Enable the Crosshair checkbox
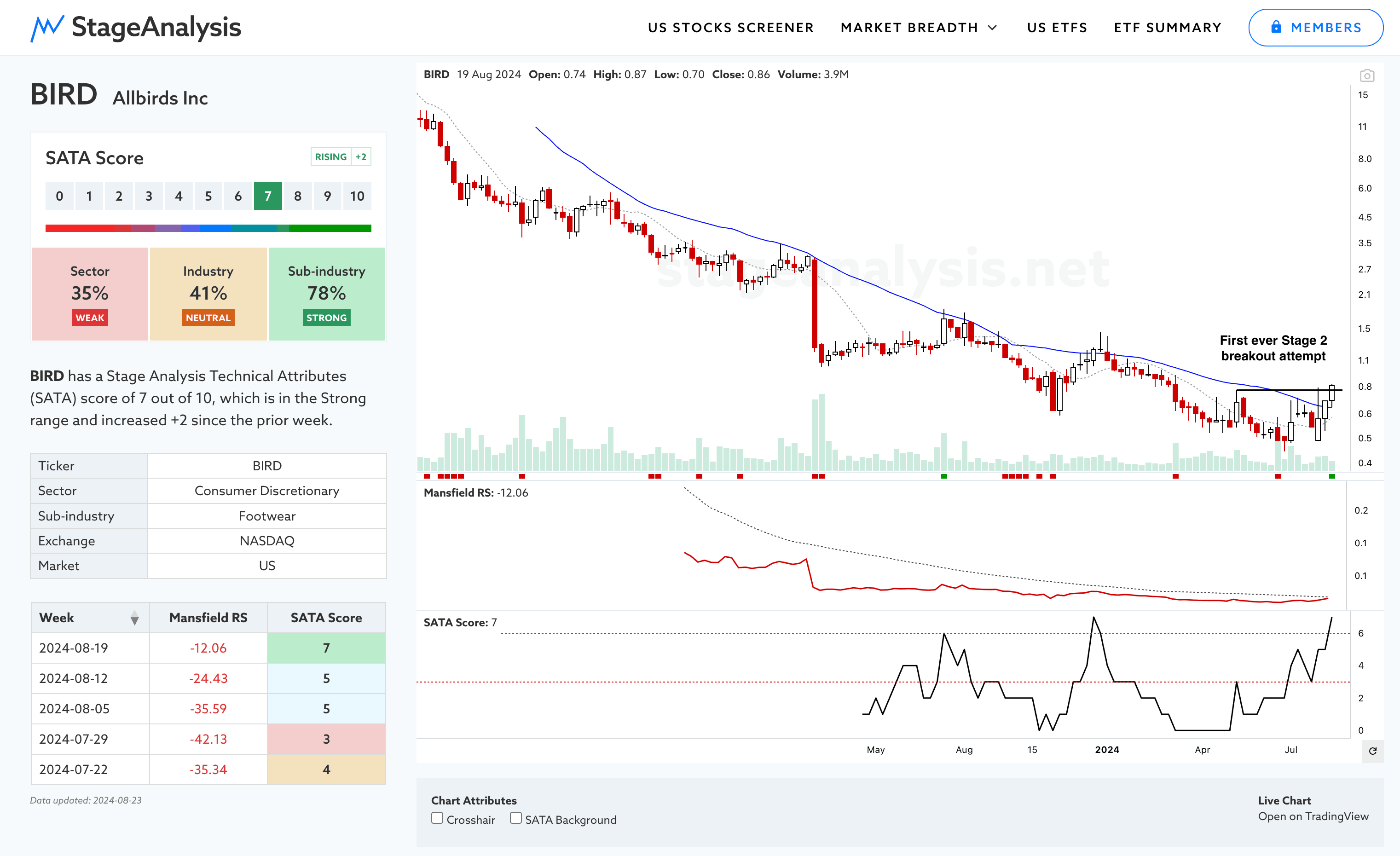The image size is (1400, 856). 437,818
